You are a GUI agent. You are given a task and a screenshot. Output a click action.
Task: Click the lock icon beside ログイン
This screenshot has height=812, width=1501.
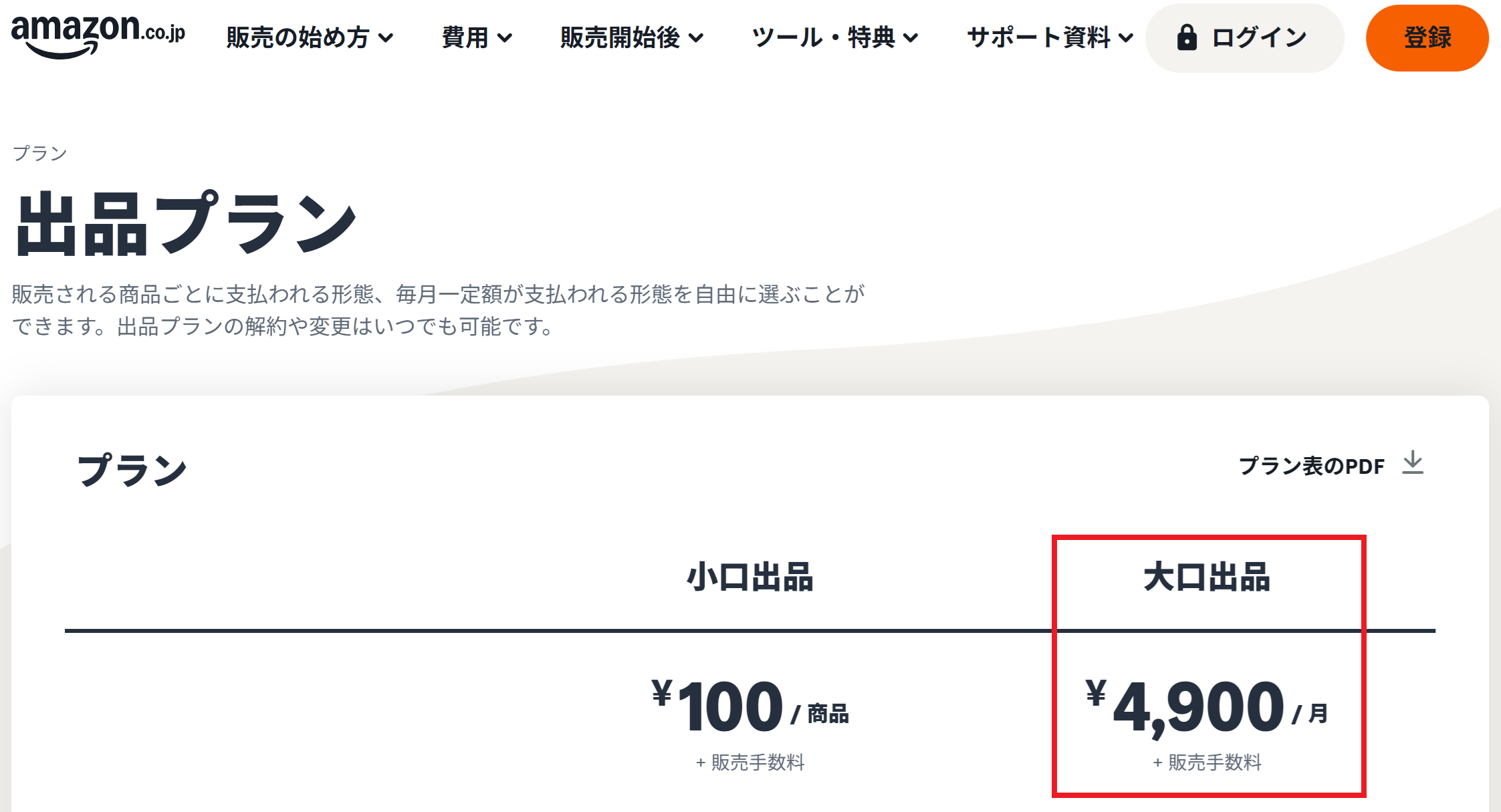coord(1187,38)
